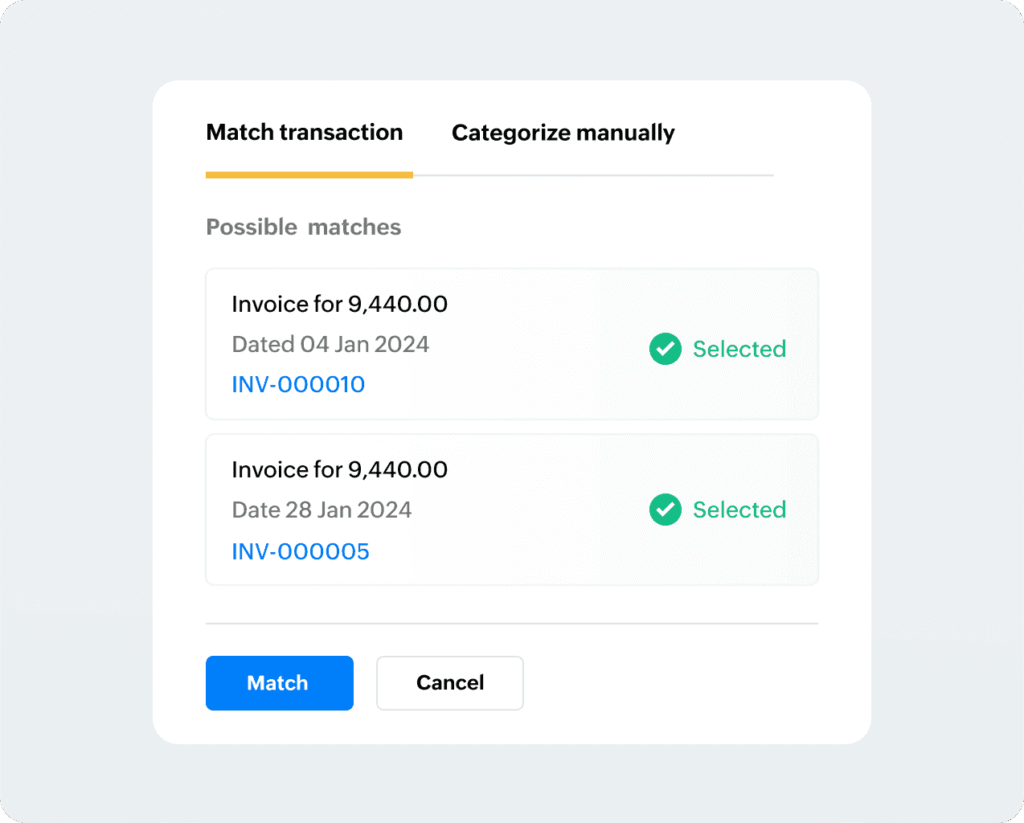Click the "Dated 04 Jan 2024" text
Image resolution: width=1024 pixels, height=823 pixels.
tap(330, 344)
